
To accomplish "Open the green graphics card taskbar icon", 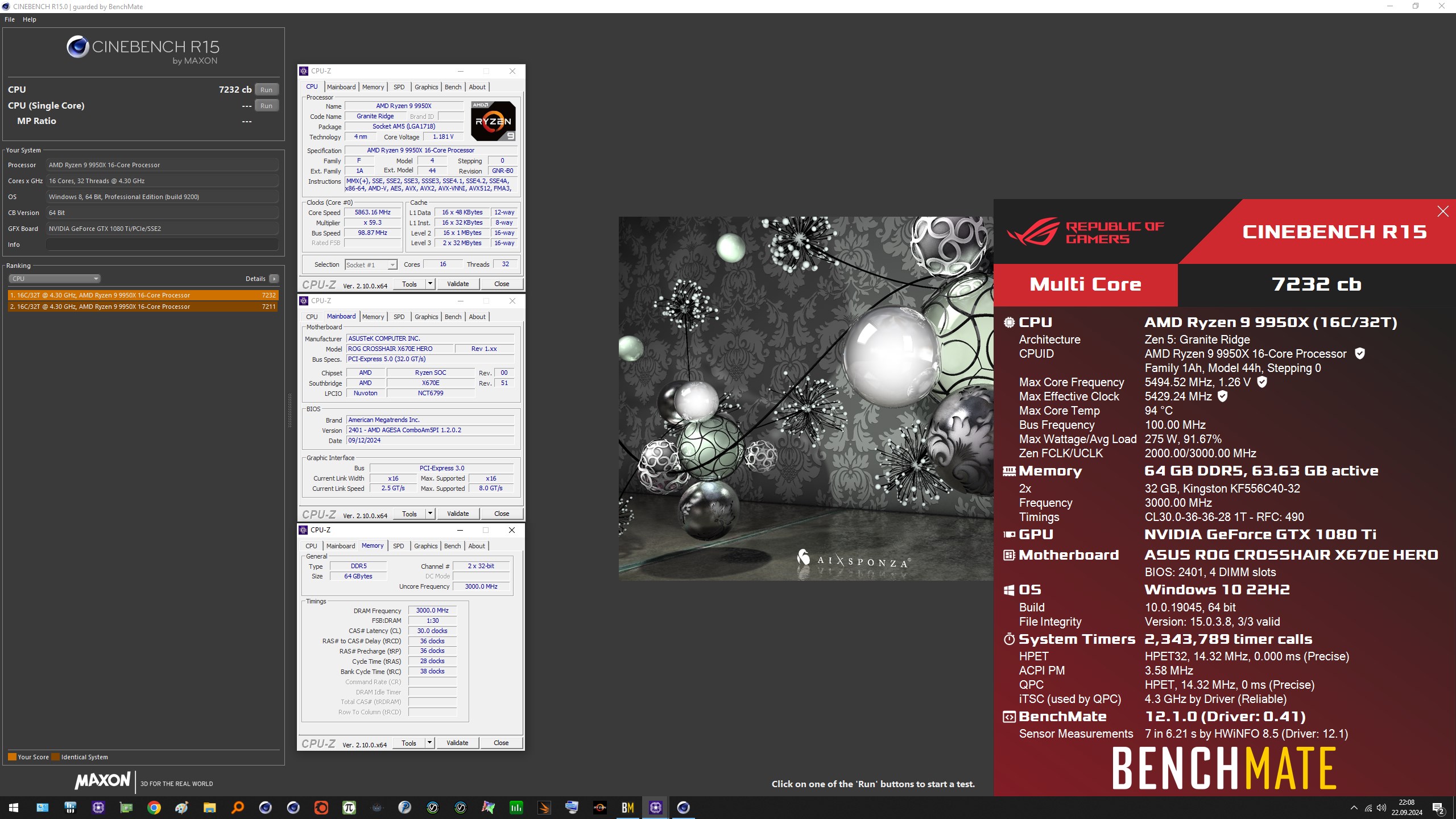I will click(126, 808).
